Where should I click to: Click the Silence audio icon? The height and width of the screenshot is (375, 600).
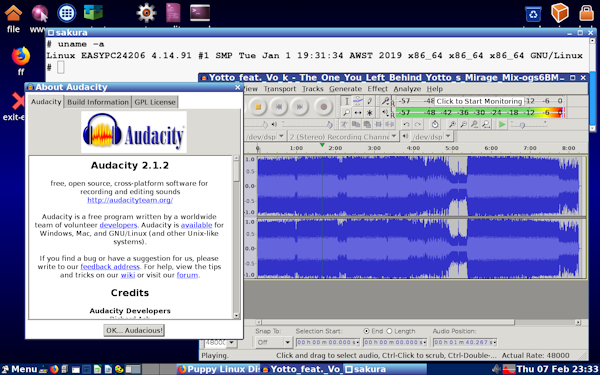390,124
